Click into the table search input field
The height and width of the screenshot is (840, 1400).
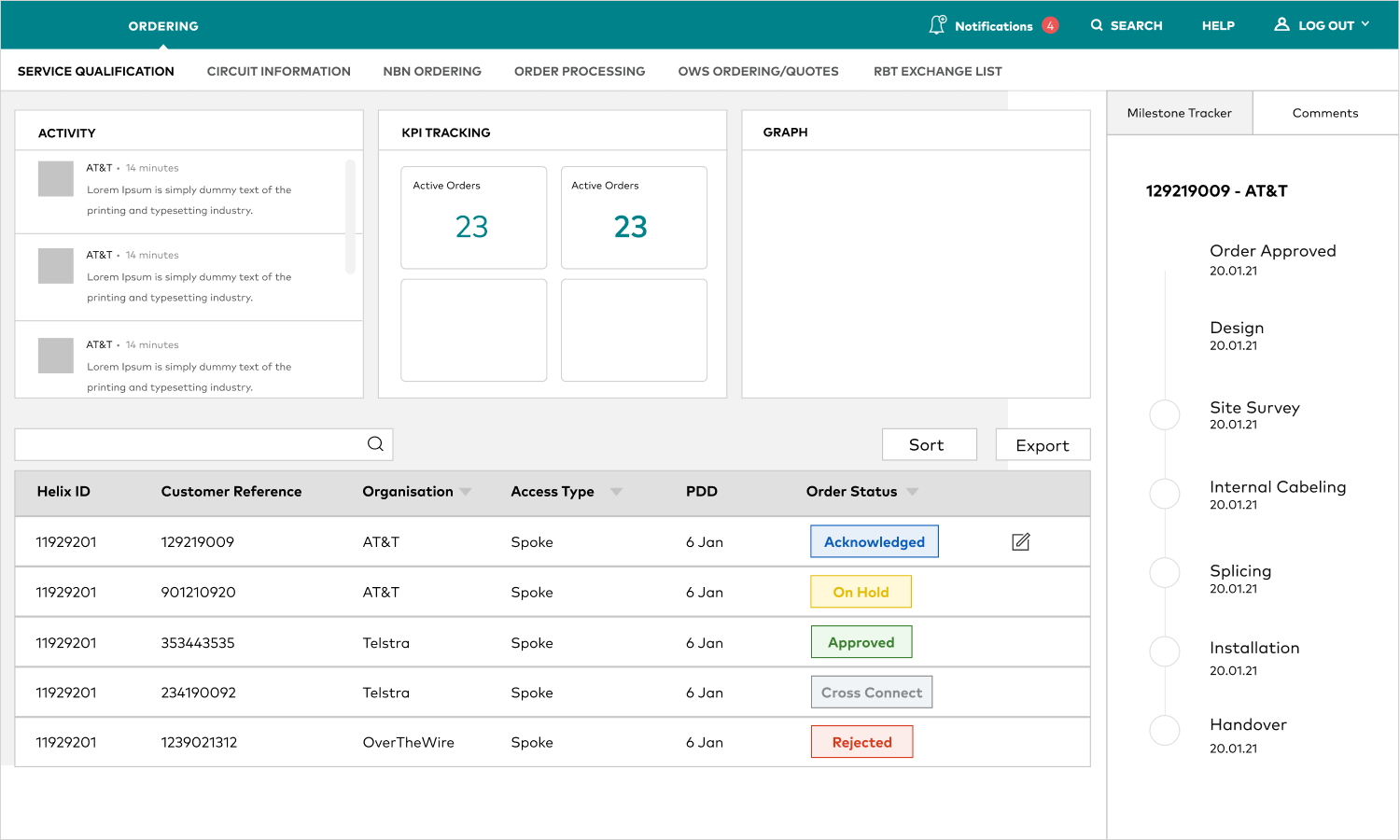pos(187,444)
